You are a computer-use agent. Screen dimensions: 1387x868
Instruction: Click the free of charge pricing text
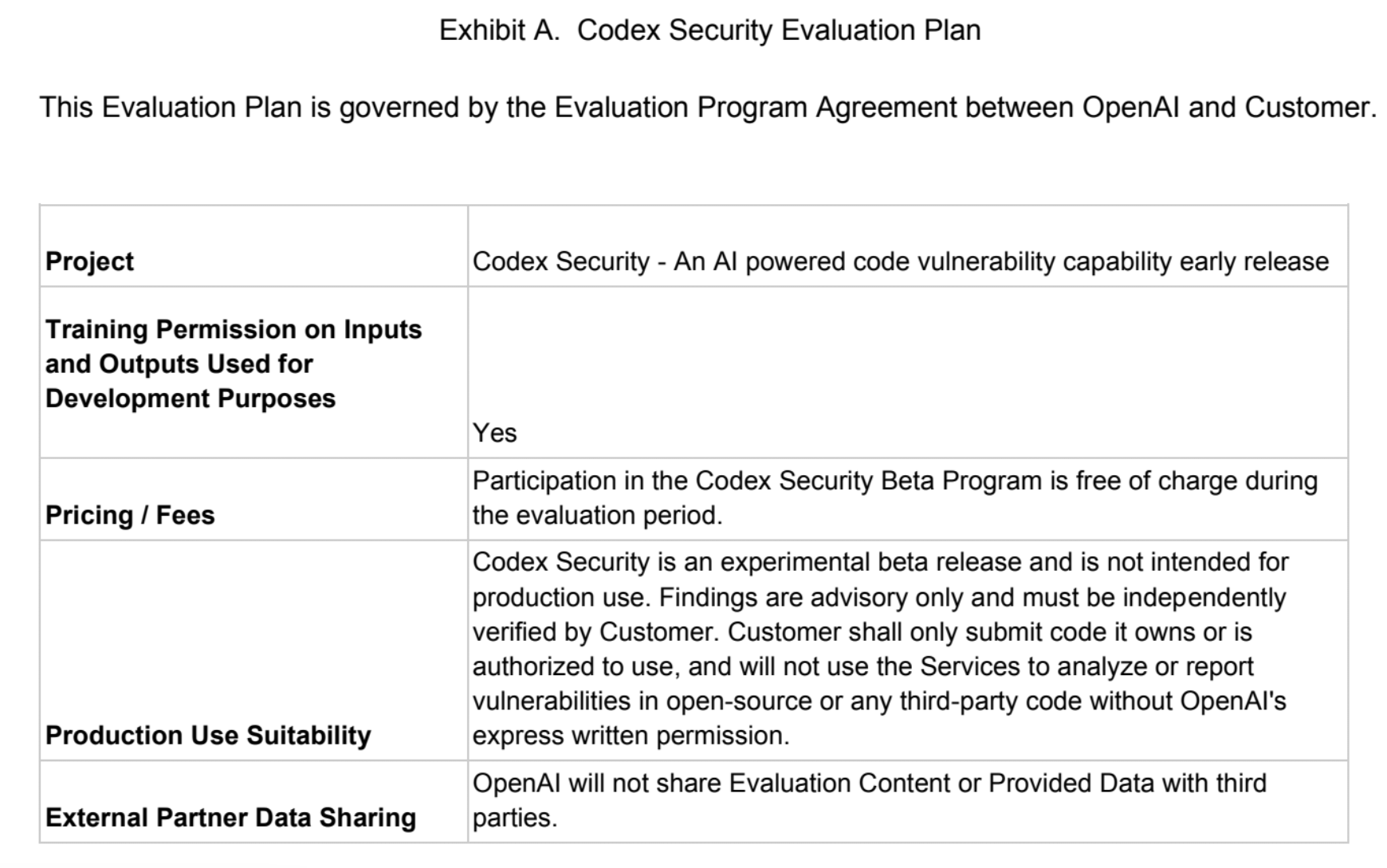coord(895,497)
